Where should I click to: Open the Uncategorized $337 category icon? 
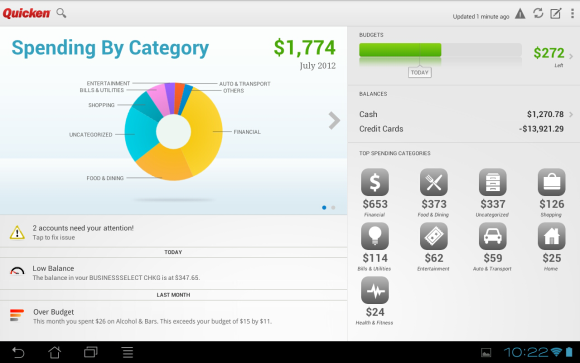click(493, 182)
